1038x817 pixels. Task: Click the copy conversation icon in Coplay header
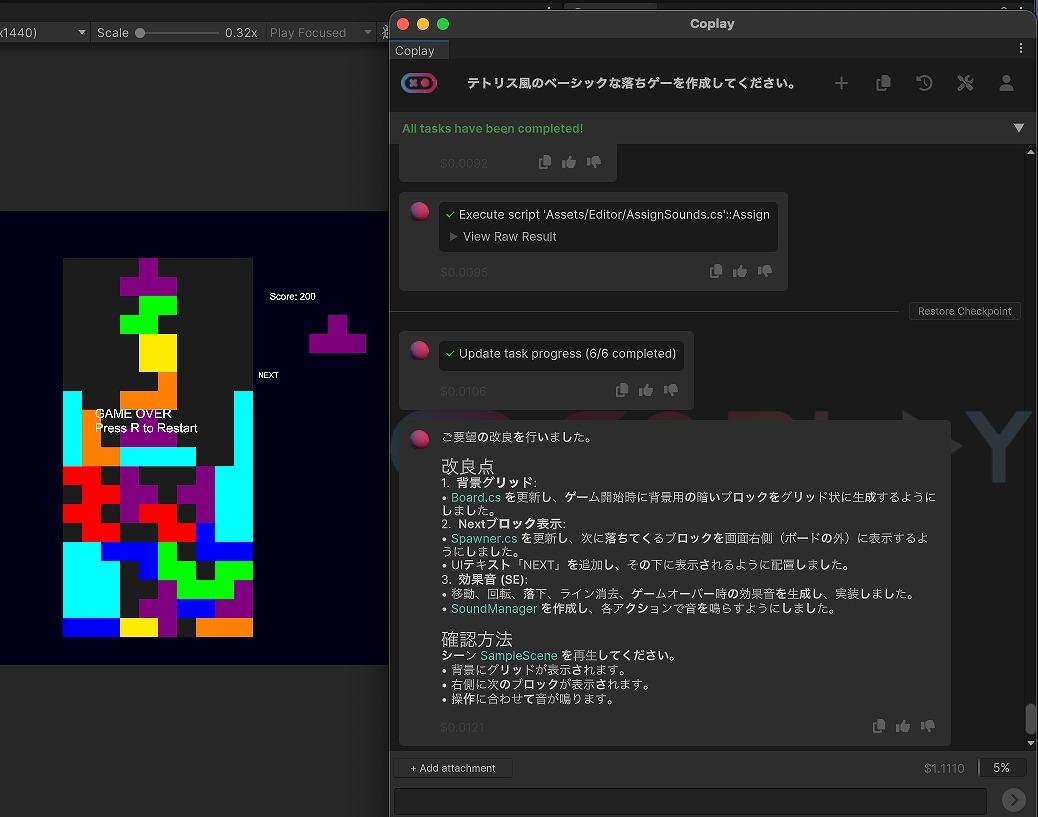pos(883,84)
